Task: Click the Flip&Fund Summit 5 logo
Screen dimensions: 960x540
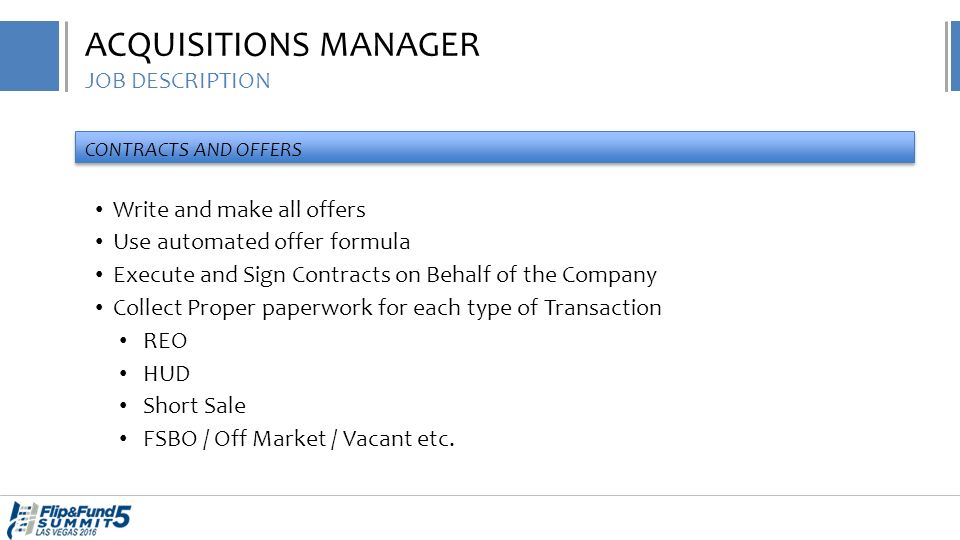Action: 69,520
